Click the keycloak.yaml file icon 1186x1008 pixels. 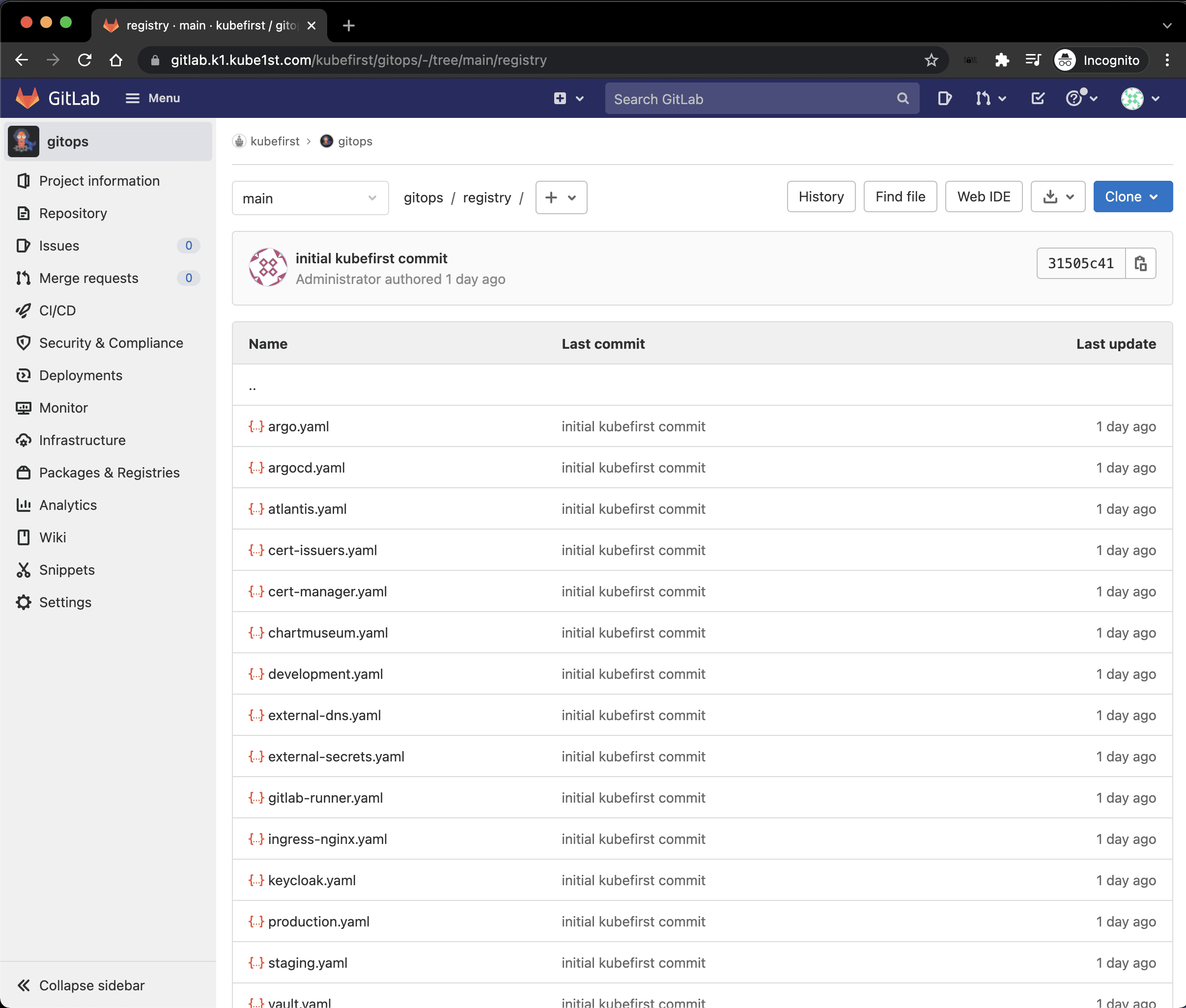pyautogui.click(x=256, y=880)
